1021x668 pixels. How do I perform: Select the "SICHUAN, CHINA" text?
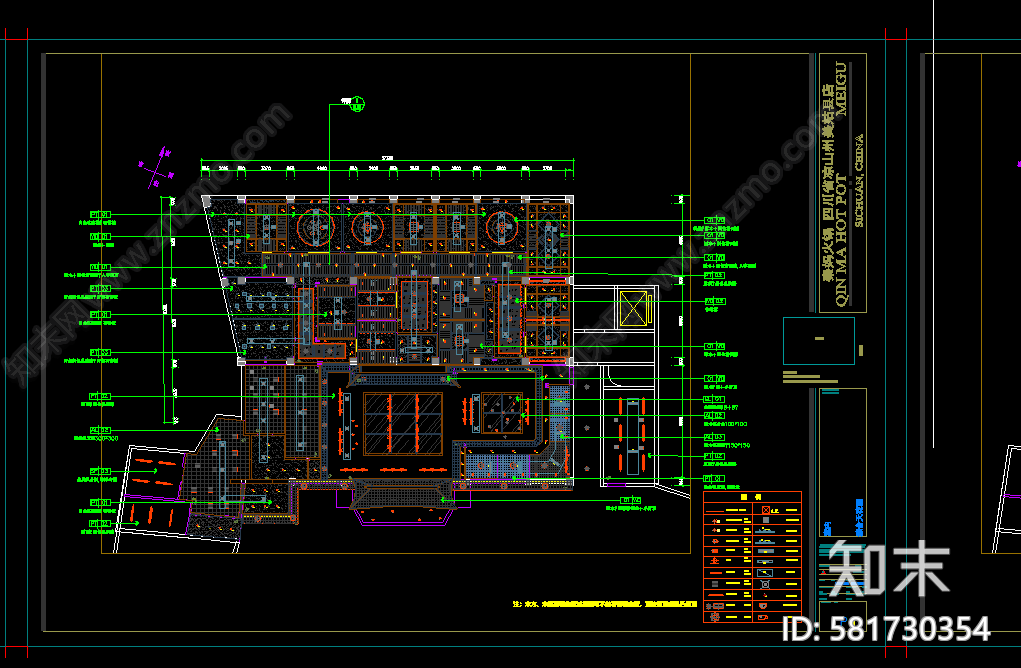point(859,180)
